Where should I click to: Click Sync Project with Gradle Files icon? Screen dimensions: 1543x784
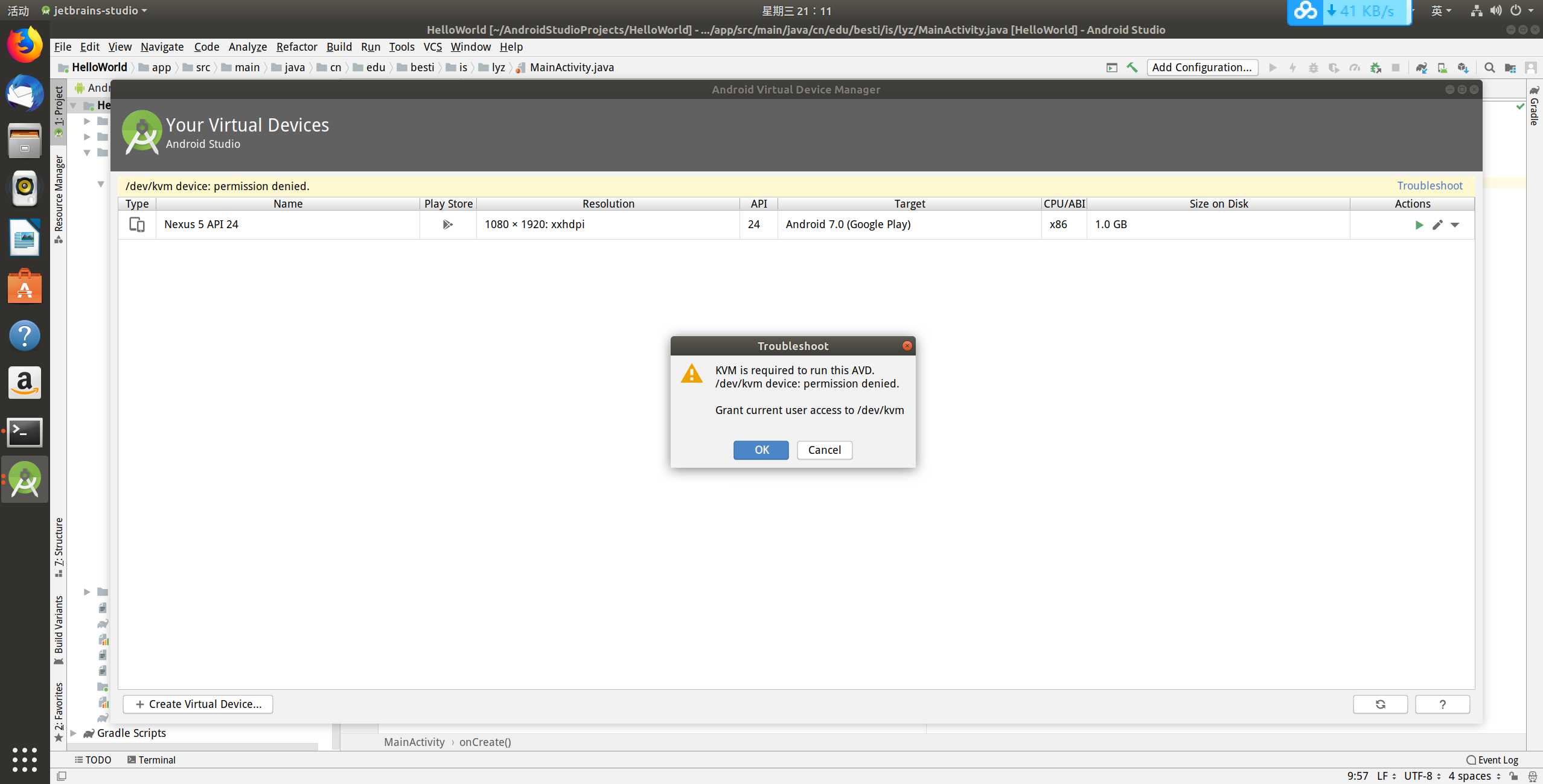pos(1422,68)
